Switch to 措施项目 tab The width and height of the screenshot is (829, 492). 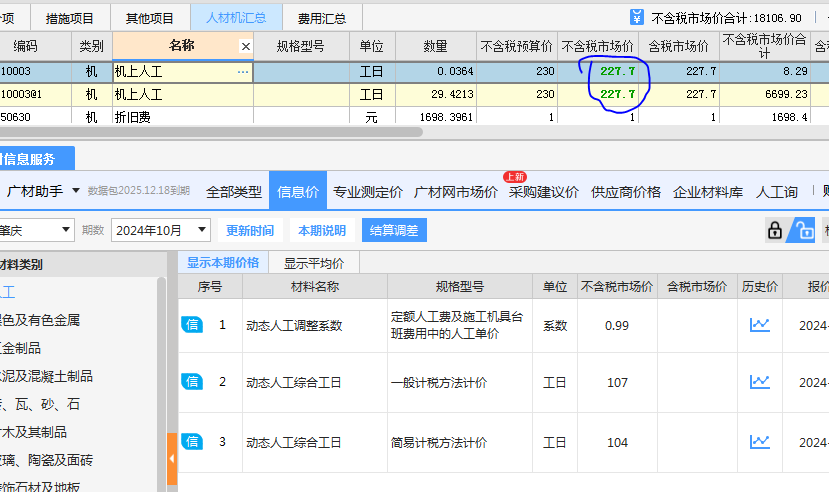pyautogui.click(x=70, y=18)
